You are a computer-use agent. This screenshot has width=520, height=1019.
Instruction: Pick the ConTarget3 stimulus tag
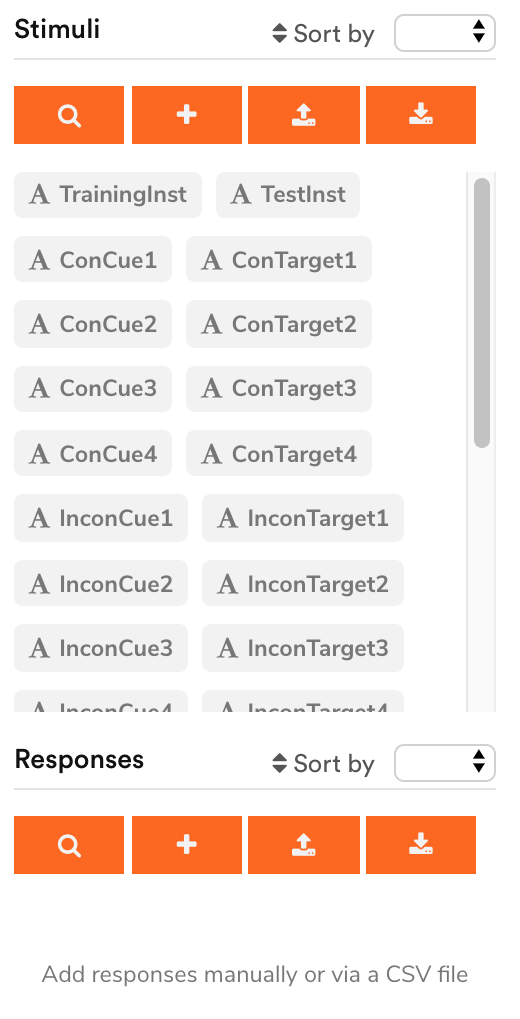coord(279,389)
